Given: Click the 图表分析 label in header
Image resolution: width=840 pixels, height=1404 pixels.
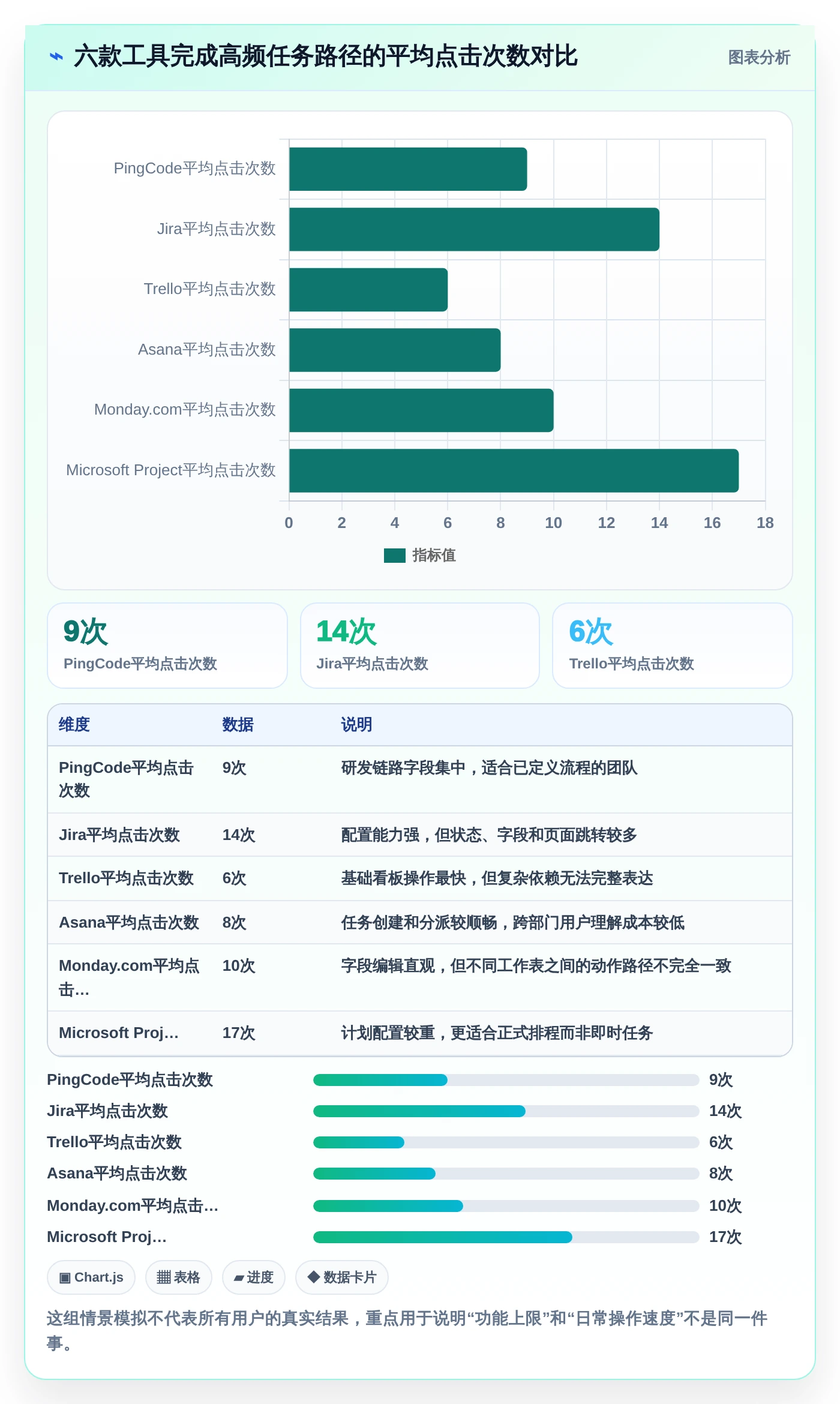Looking at the screenshot, I should click(x=759, y=58).
